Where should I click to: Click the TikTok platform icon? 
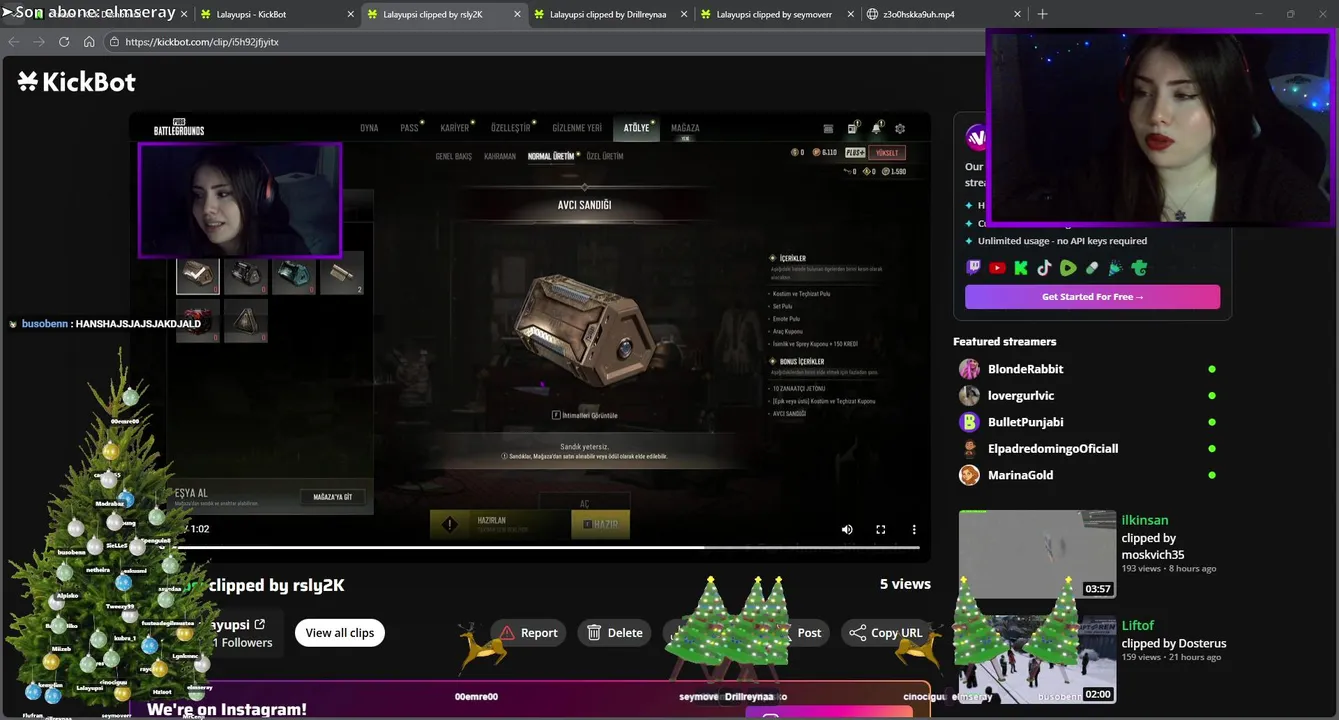point(1044,268)
